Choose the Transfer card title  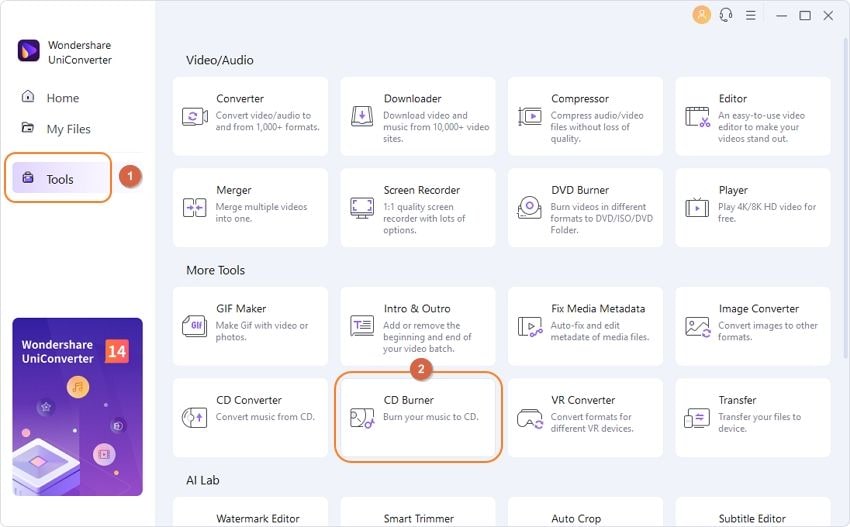(737, 400)
